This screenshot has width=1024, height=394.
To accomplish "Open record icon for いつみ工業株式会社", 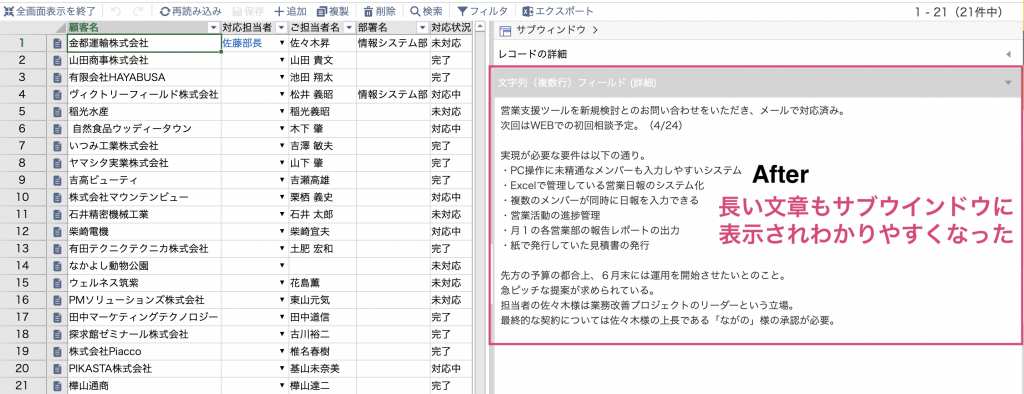I will coord(57,146).
